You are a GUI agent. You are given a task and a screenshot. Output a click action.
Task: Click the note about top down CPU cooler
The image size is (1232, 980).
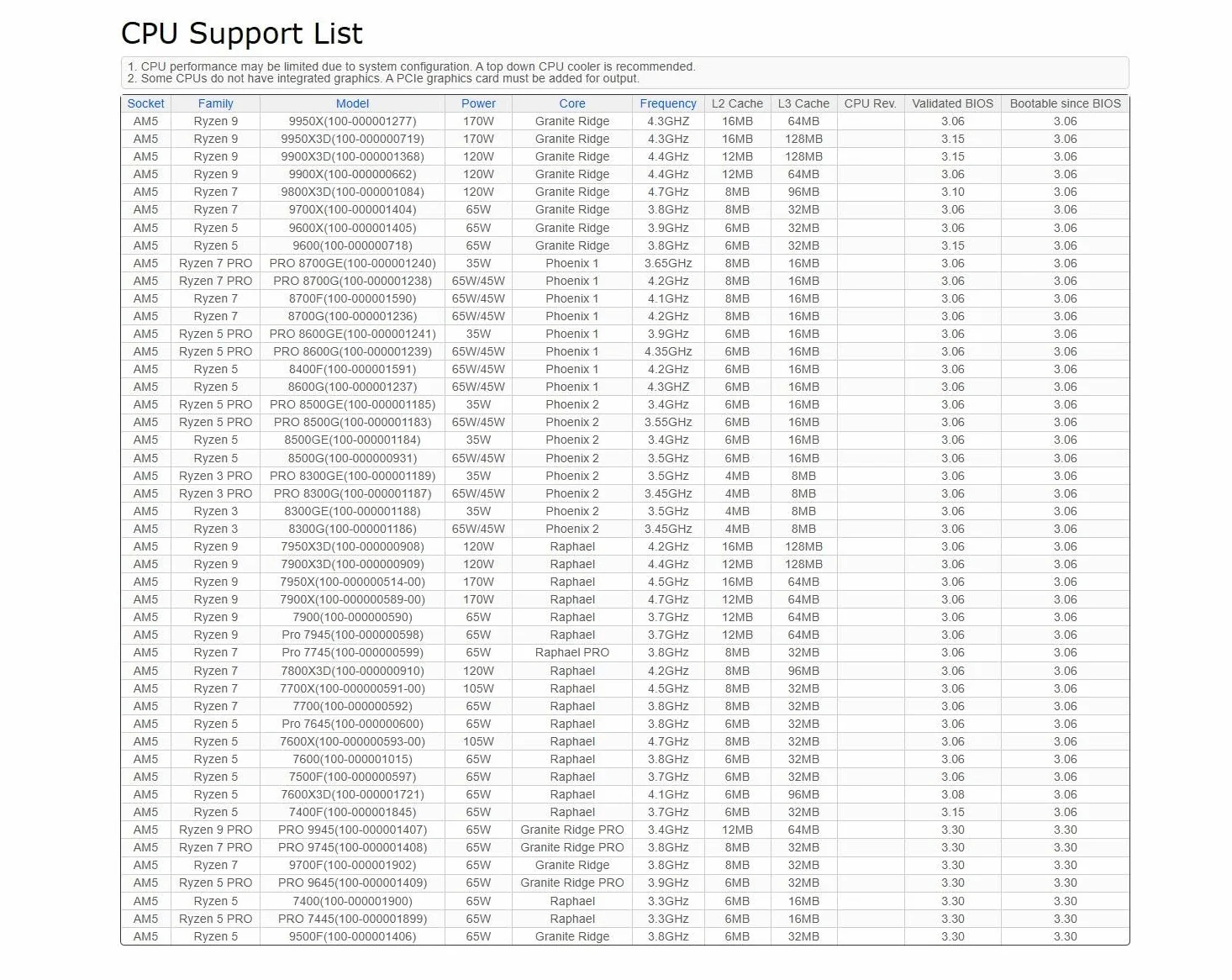pyautogui.click(x=412, y=66)
